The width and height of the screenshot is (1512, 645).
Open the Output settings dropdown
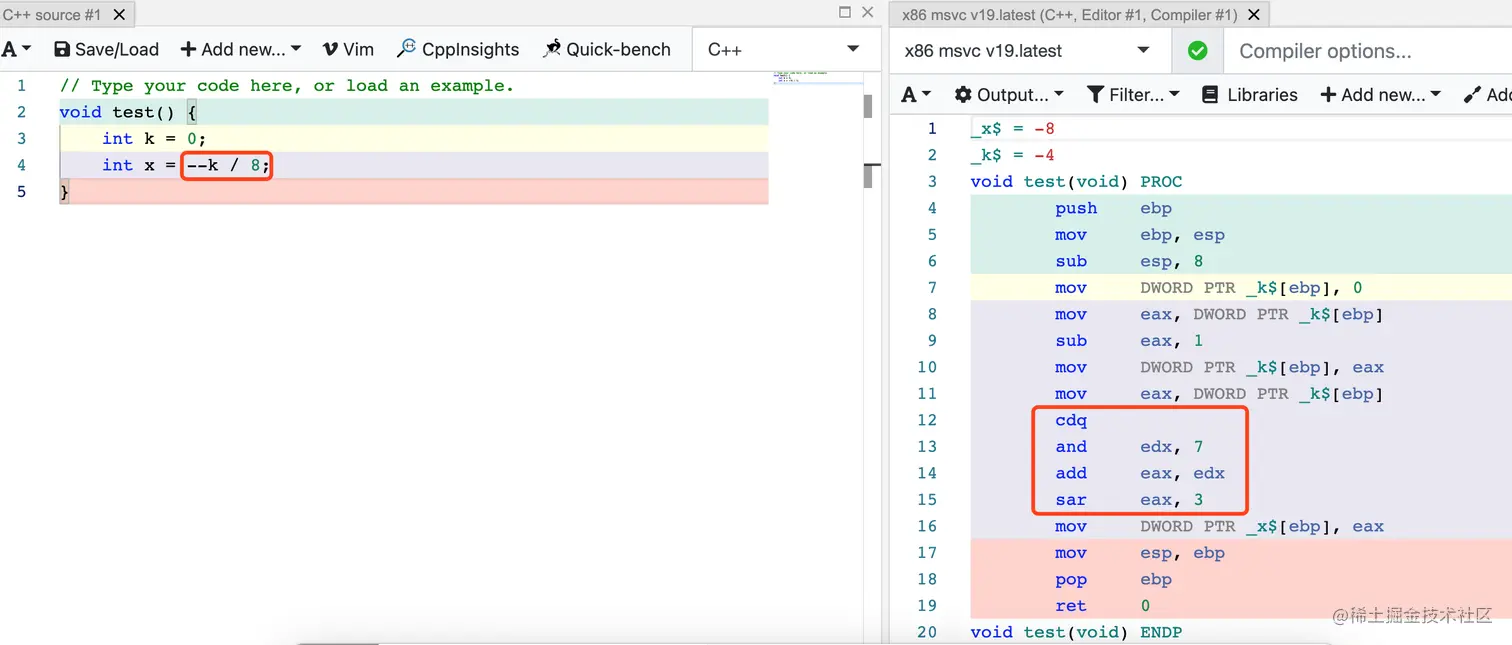(x=1009, y=94)
